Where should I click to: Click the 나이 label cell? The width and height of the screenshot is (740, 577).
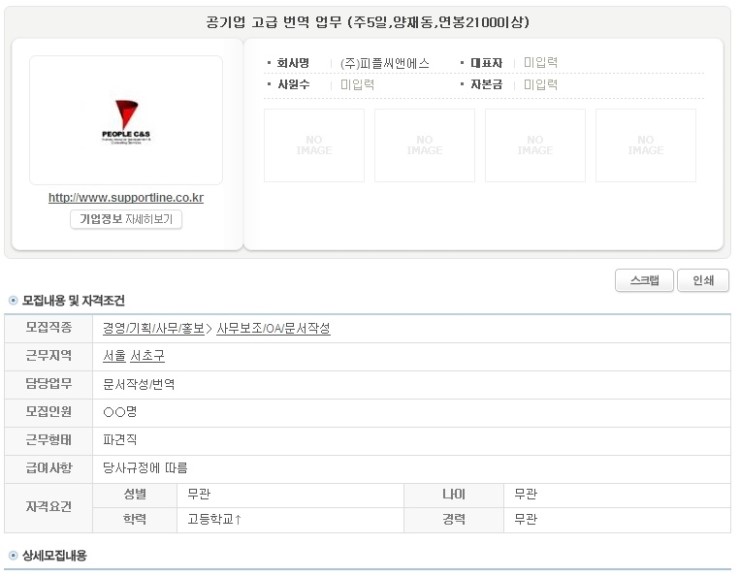coord(454,495)
